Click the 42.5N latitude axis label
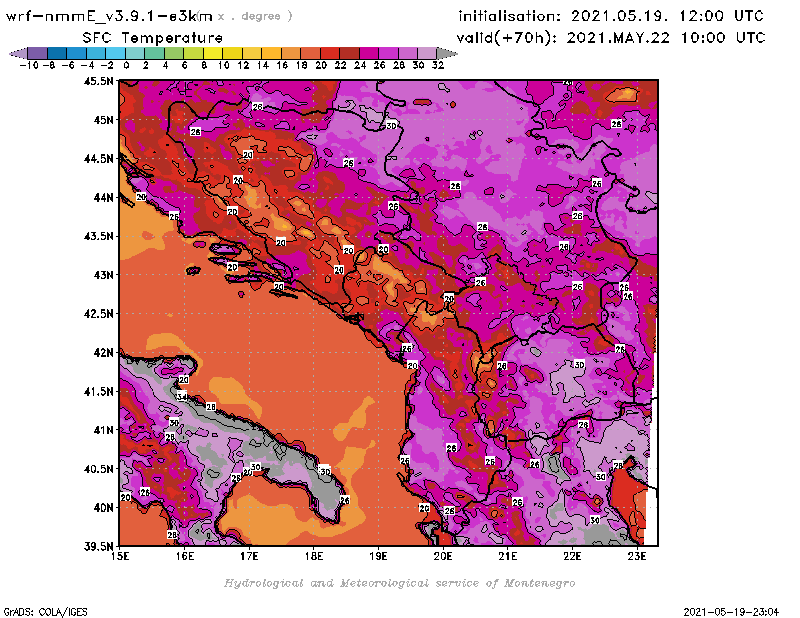This screenshot has height=618, width=800. point(98,314)
